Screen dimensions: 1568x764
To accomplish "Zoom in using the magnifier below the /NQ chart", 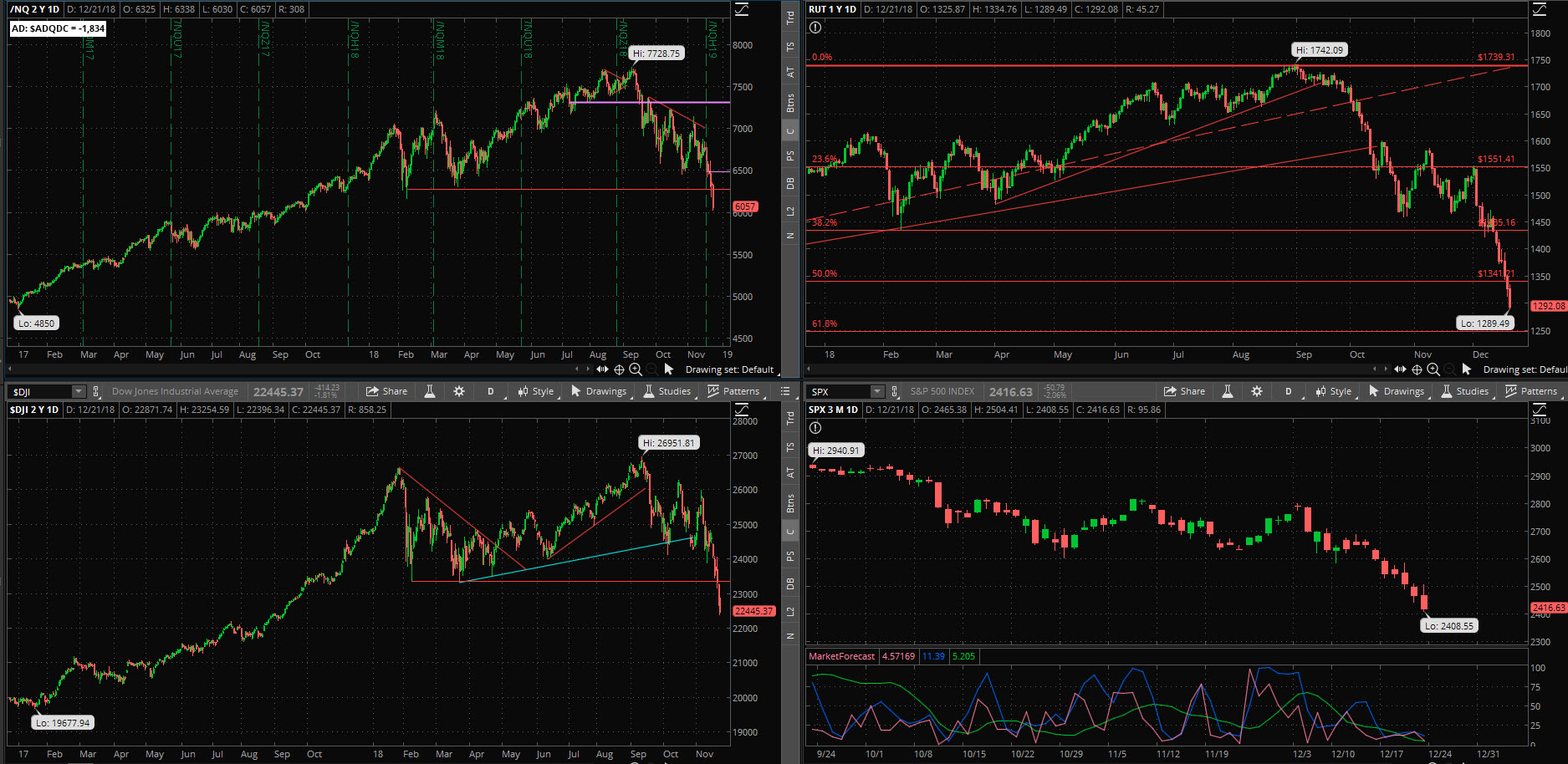I will click(636, 369).
